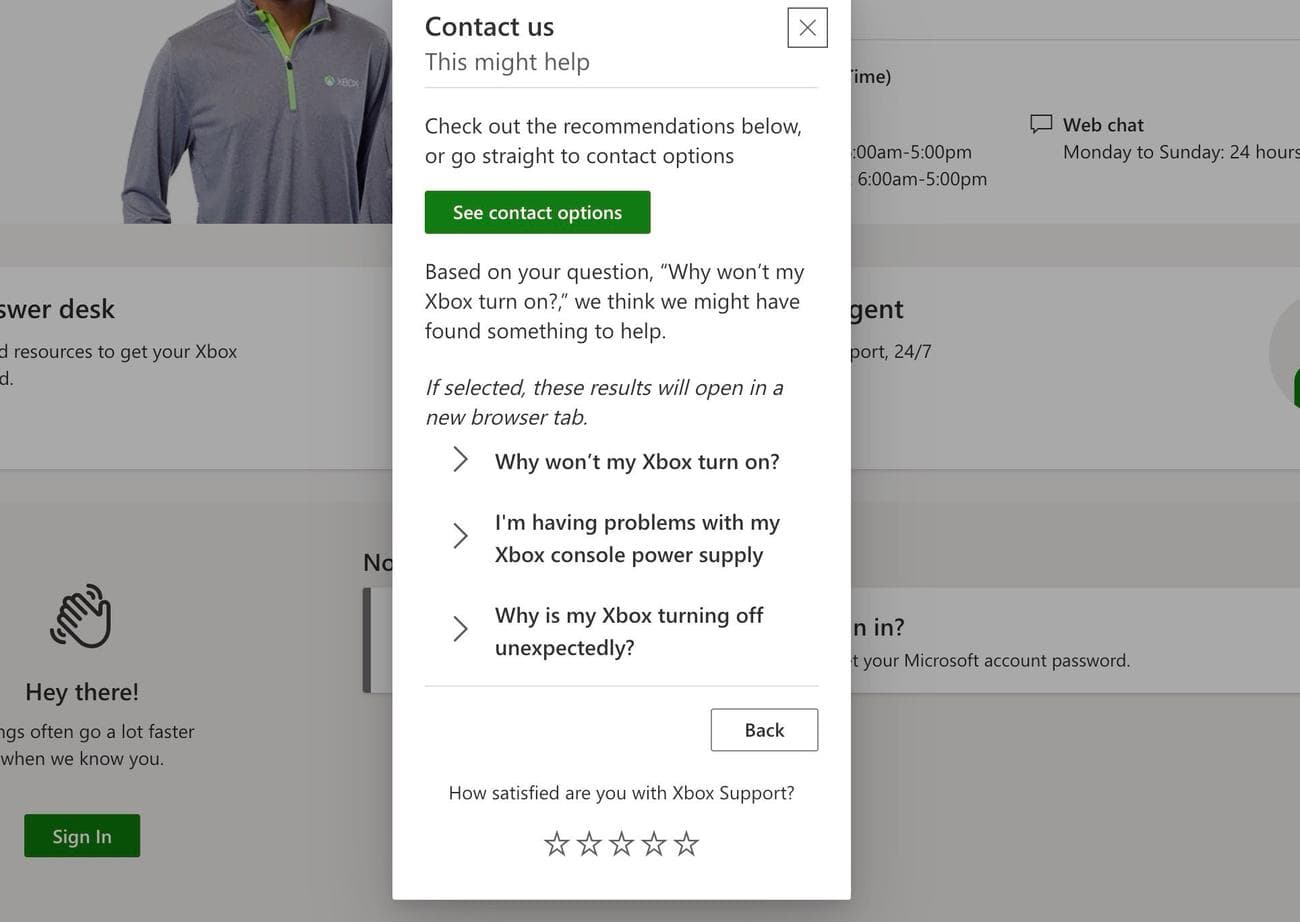1300x922 pixels.
Task: Click the Back button
Action: (x=764, y=730)
